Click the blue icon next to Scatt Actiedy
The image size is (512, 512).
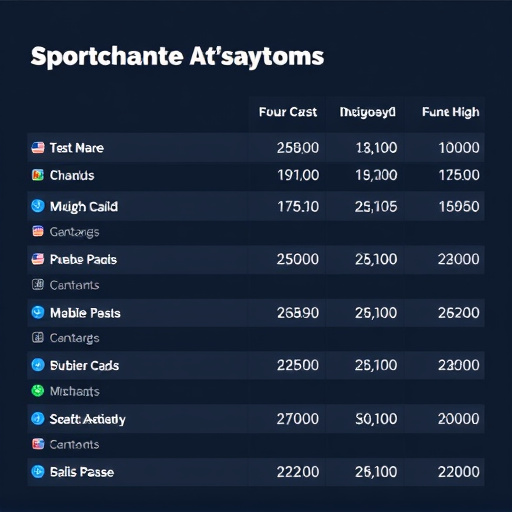tap(38, 418)
